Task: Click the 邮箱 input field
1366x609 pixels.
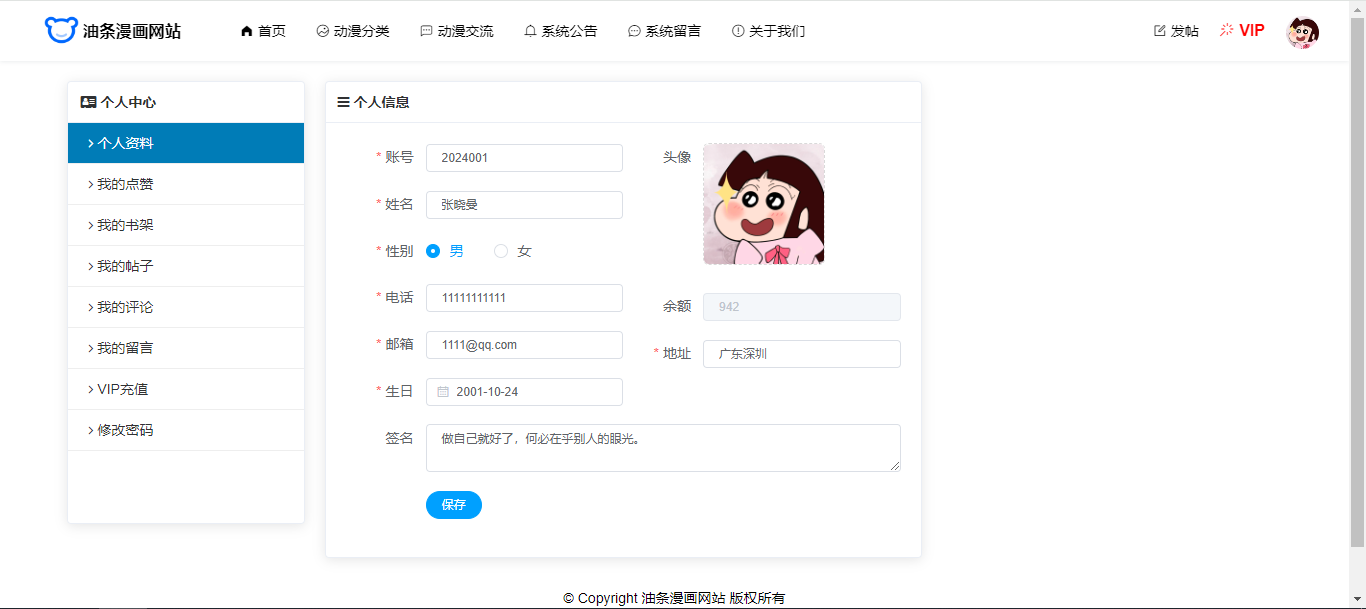Action: tap(524, 345)
